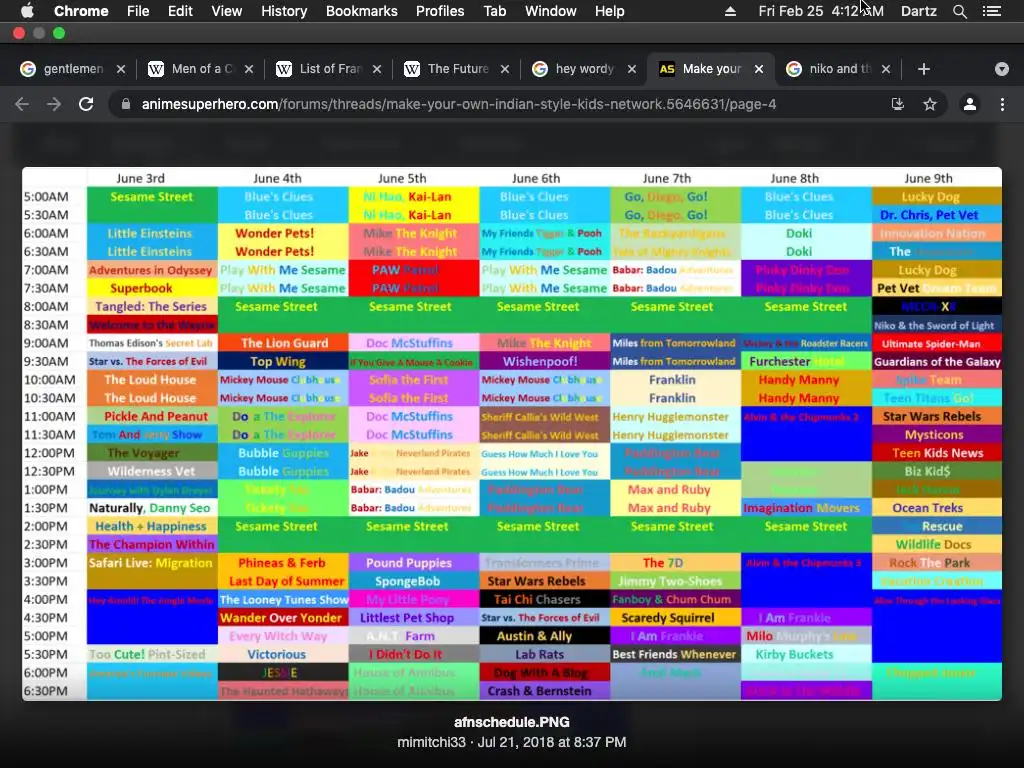Close 'The Future' tab
Screen dimensions: 1024x768
pyautogui.click(x=505, y=69)
